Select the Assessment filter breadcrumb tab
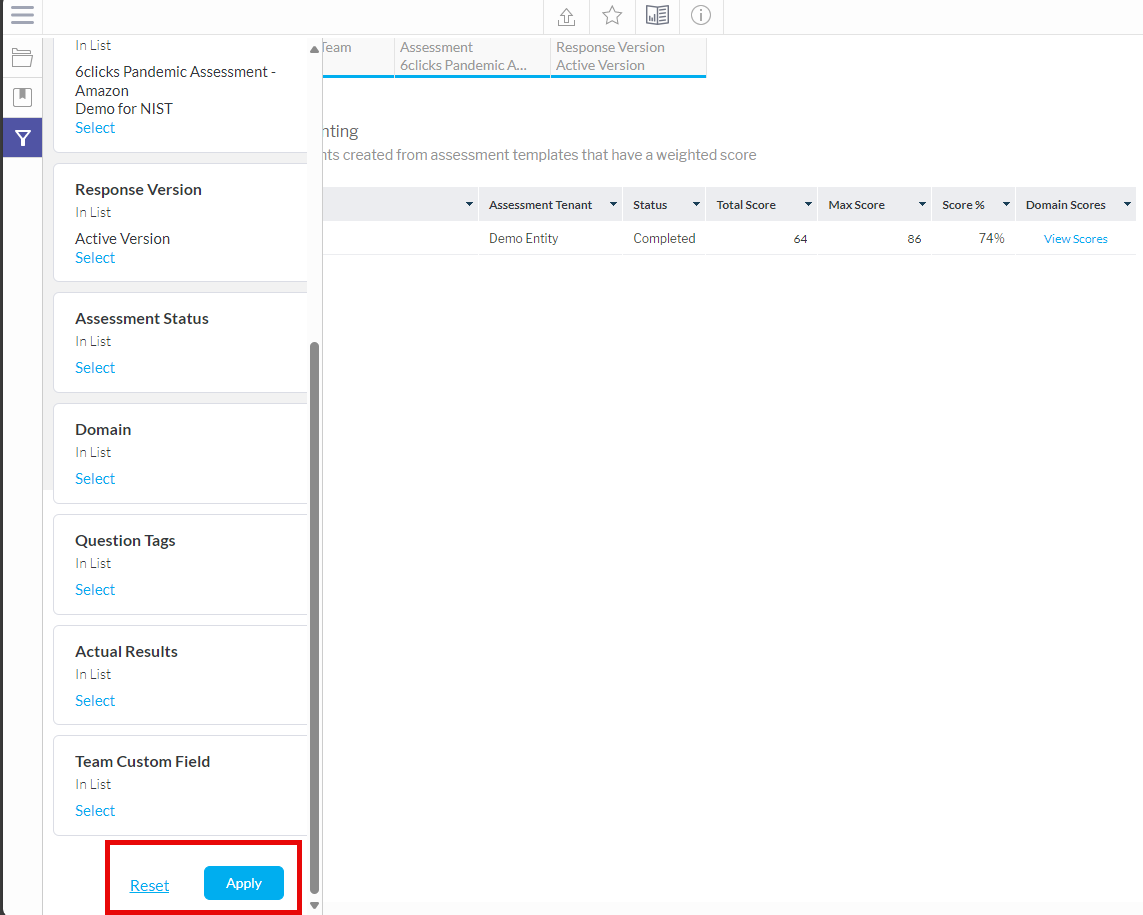The height and width of the screenshot is (915, 1143). (x=472, y=57)
